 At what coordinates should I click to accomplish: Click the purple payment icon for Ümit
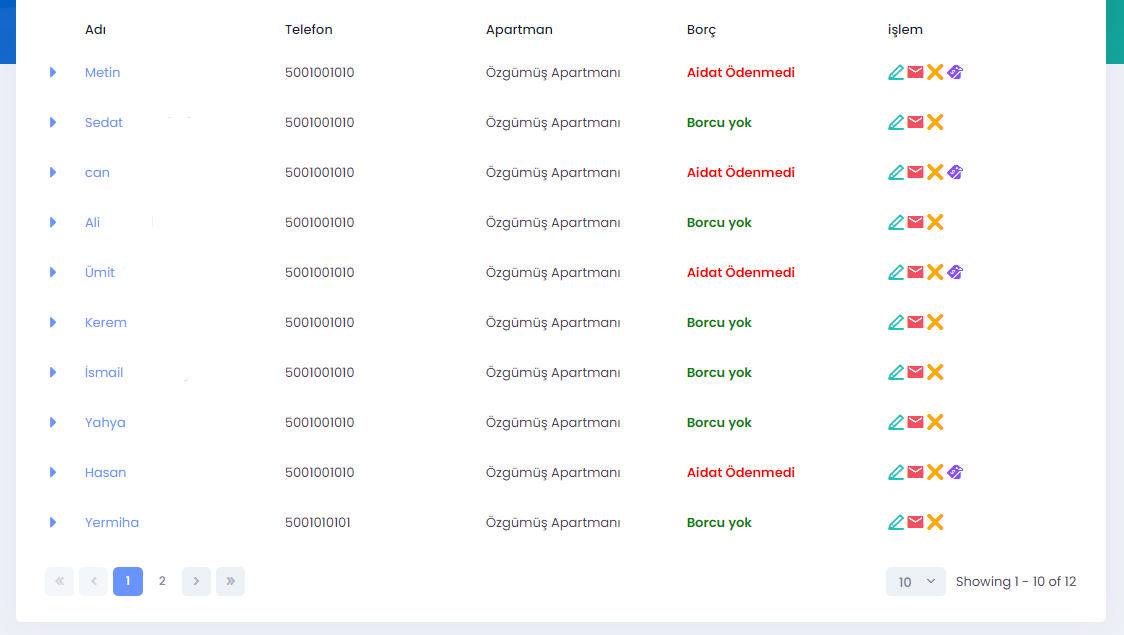(955, 272)
